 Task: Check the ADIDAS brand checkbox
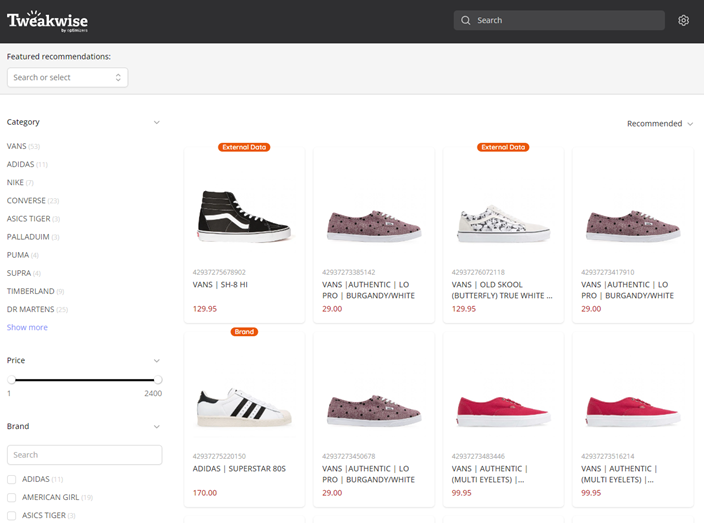[12, 479]
